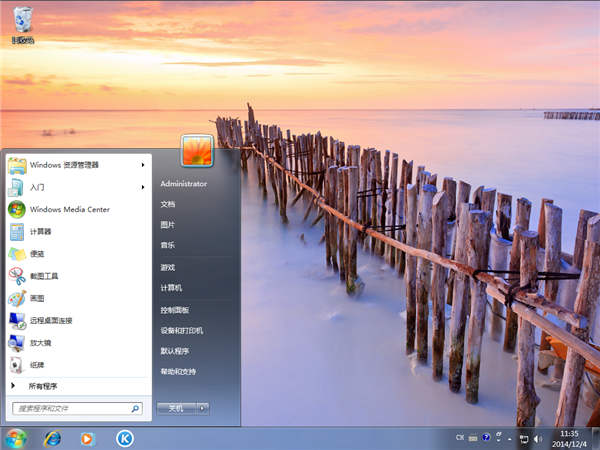The image size is (600, 450).
Task: Click the 关机 shut down button
Action: (176, 409)
